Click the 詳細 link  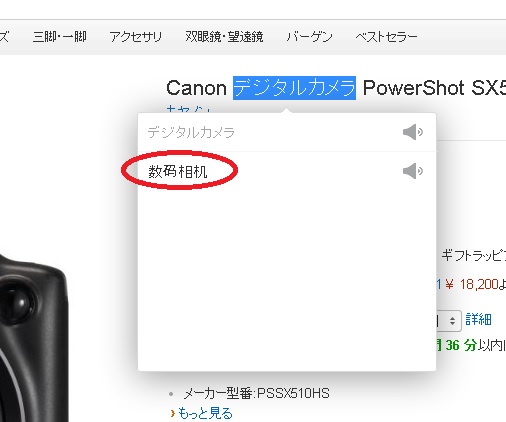[x=479, y=319]
